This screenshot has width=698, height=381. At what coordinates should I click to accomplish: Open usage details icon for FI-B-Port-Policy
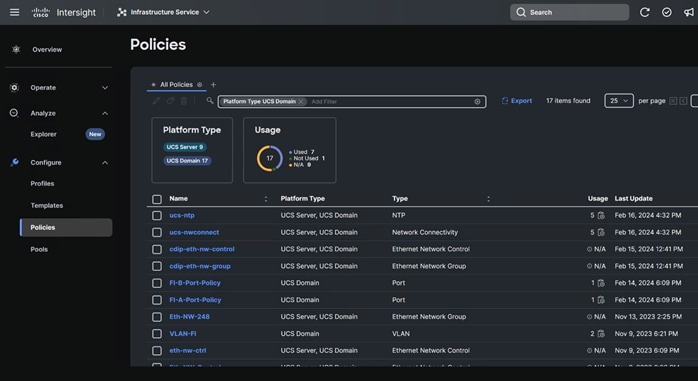(x=601, y=283)
